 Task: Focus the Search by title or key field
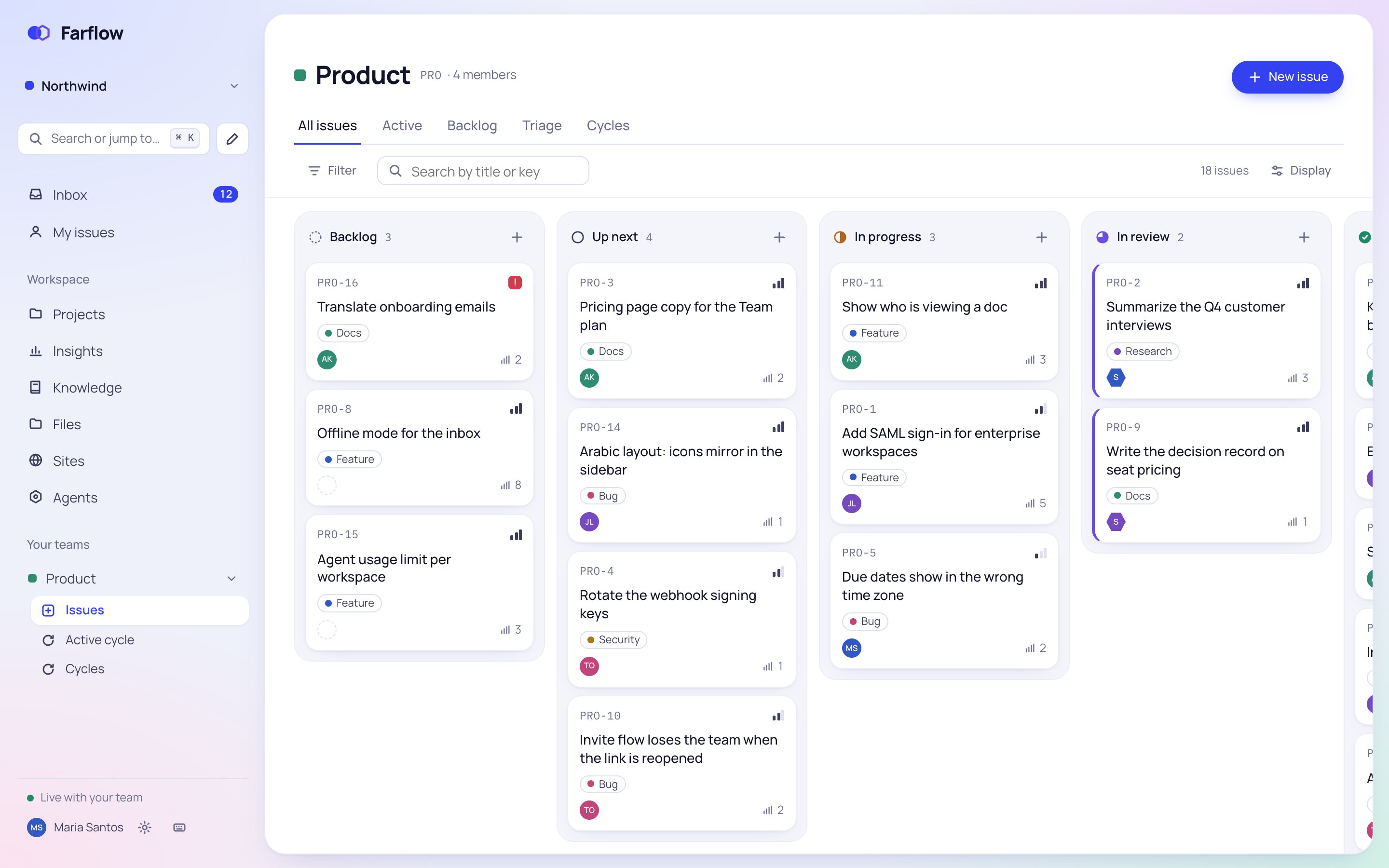click(x=483, y=171)
